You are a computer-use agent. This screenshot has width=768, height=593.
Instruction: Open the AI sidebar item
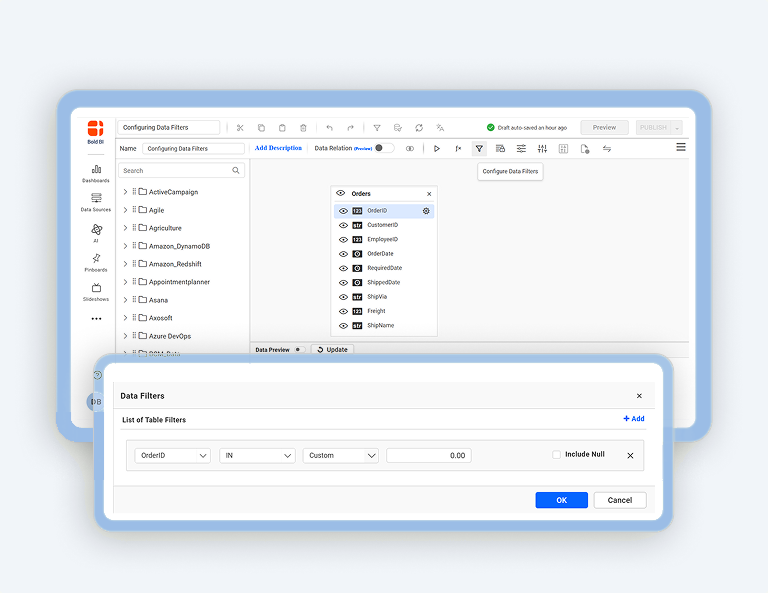click(x=96, y=233)
